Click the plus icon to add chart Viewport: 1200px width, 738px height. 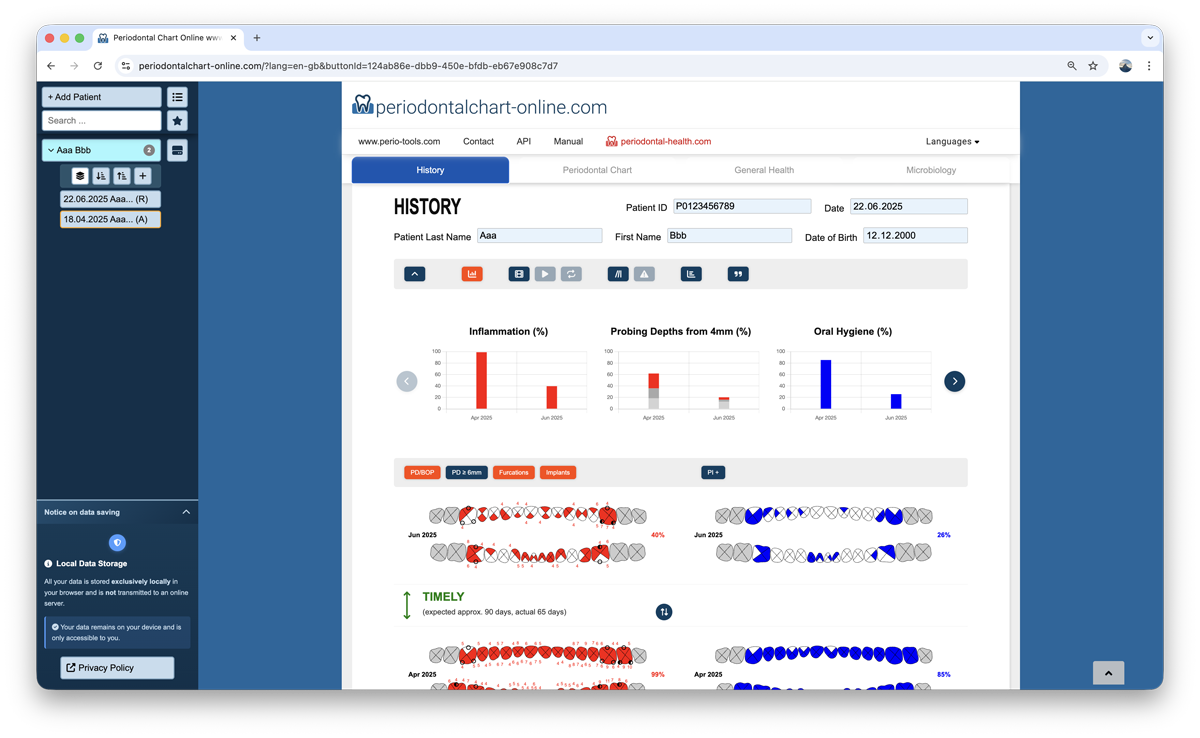pyautogui.click(x=143, y=176)
